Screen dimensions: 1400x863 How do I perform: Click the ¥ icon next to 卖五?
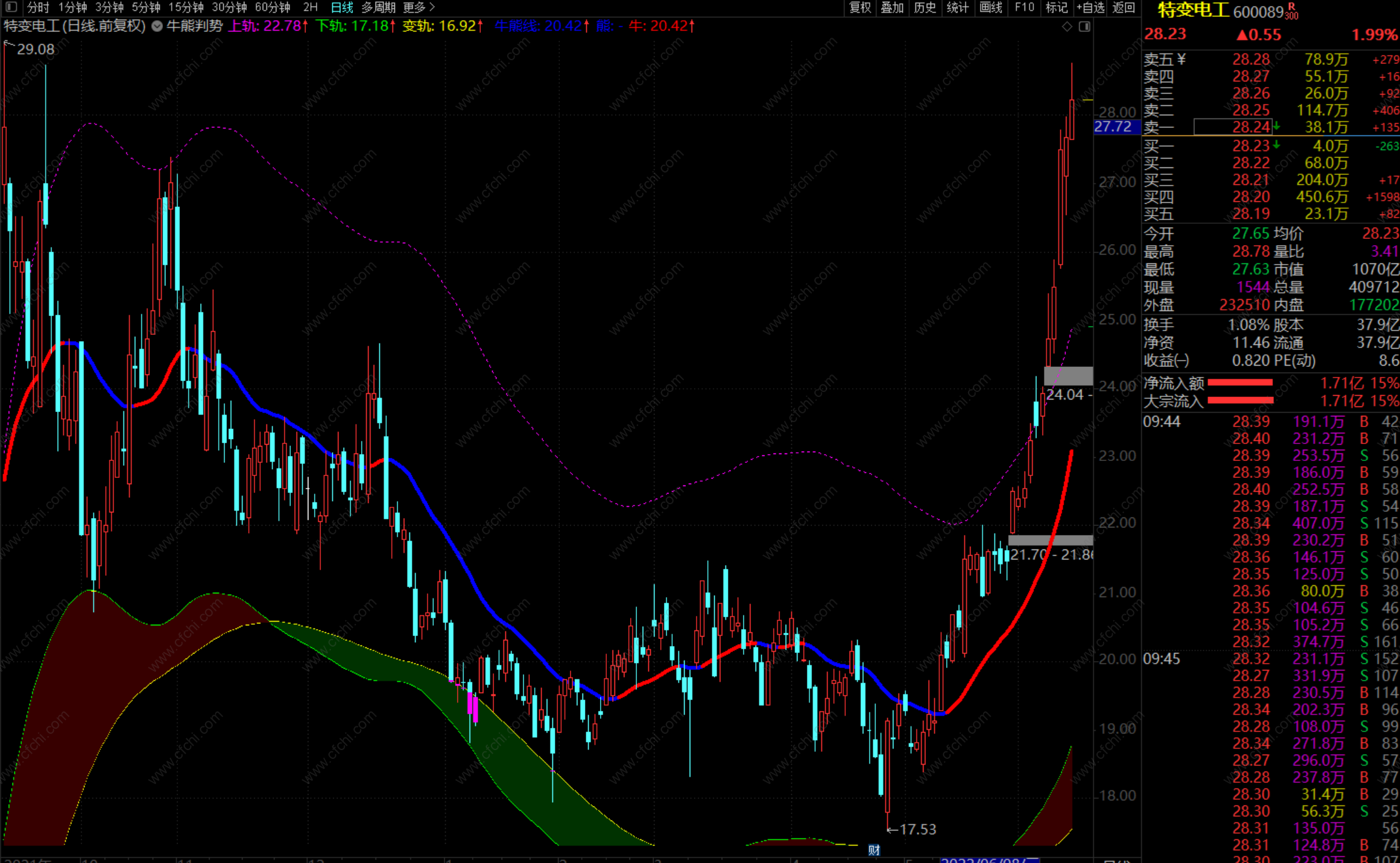pos(1182,59)
